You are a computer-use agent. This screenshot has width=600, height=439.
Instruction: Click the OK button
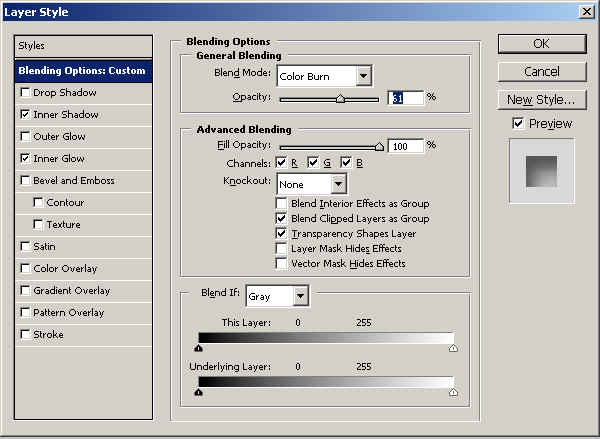pos(542,44)
